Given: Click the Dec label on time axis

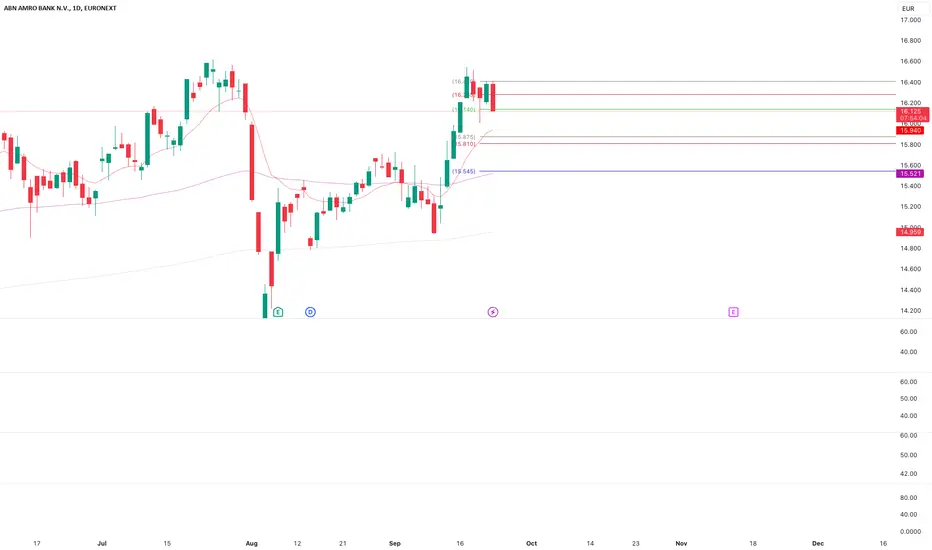Looking at the screenshot, I should pos(818,543).
